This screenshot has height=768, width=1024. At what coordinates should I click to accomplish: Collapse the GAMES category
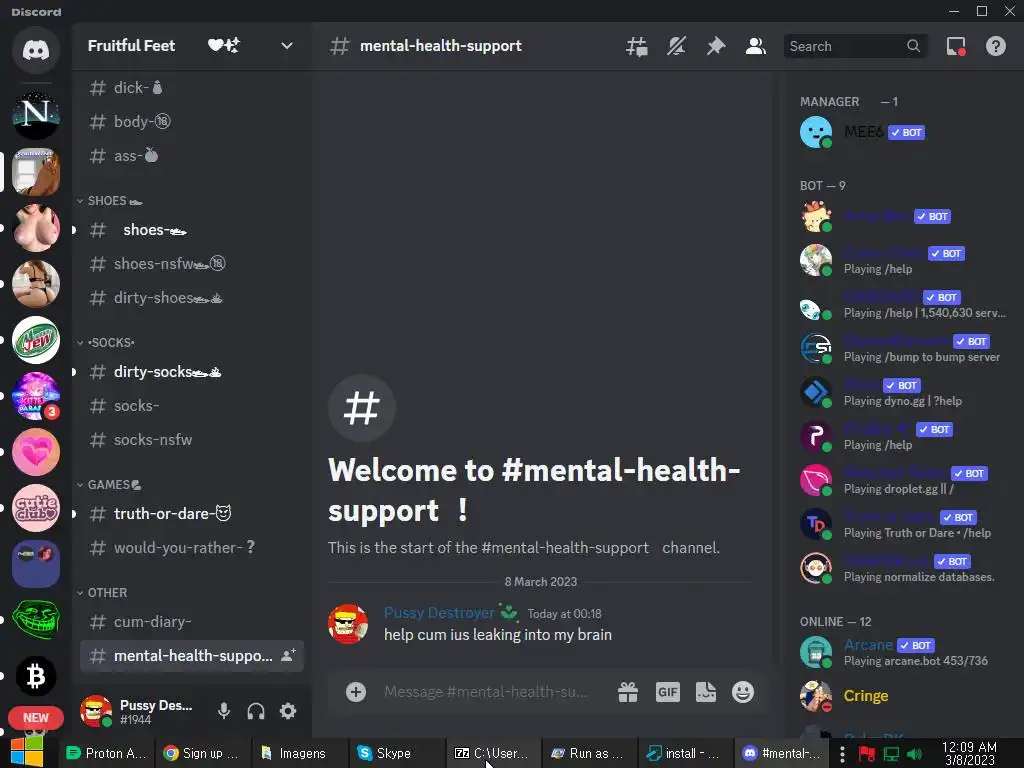pos(109,485)
